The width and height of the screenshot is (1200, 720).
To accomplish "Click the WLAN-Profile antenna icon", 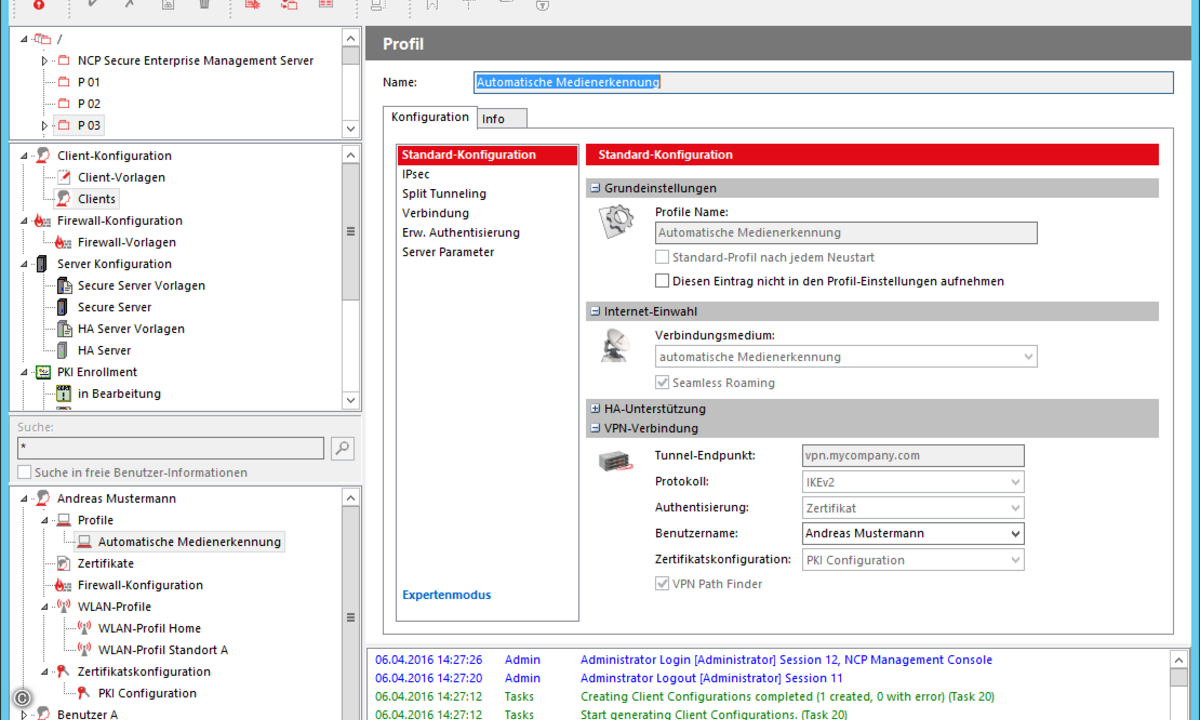I will pyautogui.click(x=63, y=607).
